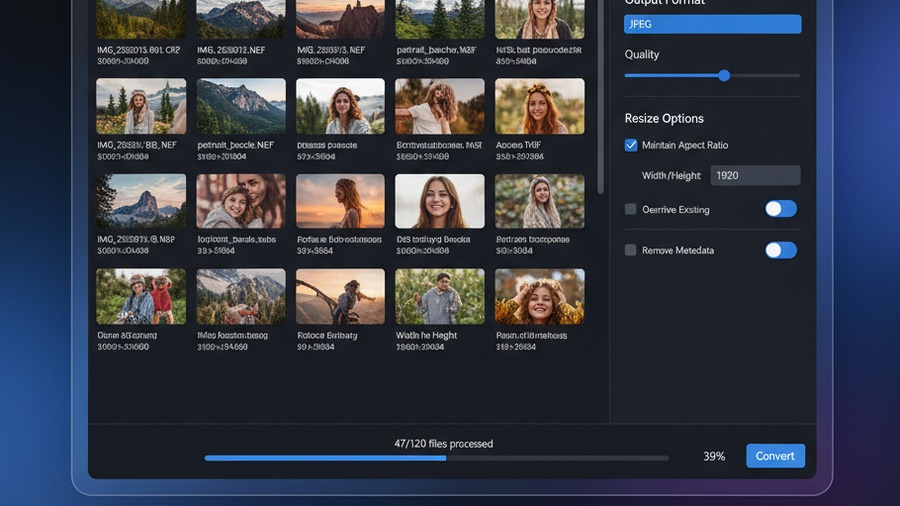Image resolution: width=900 pixels, height=506 pixels.
Task: Open the JPEG output format dropdown
Action: tap(712, 25)
